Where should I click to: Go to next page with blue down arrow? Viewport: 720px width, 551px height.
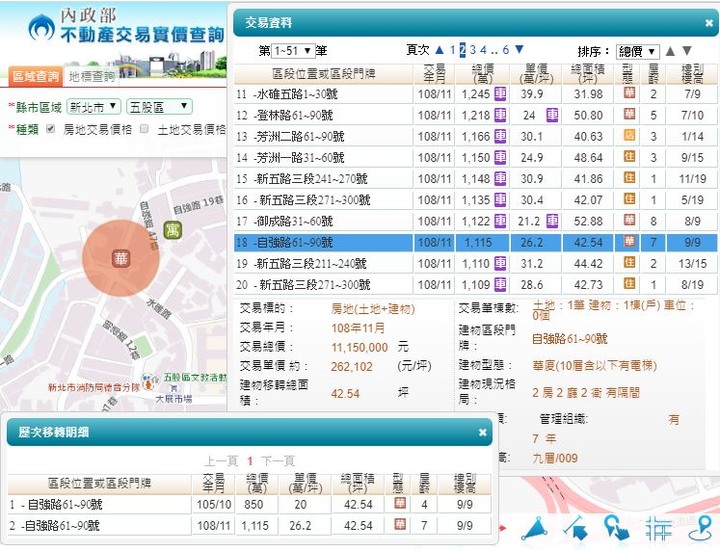click(x=519, y=49)
